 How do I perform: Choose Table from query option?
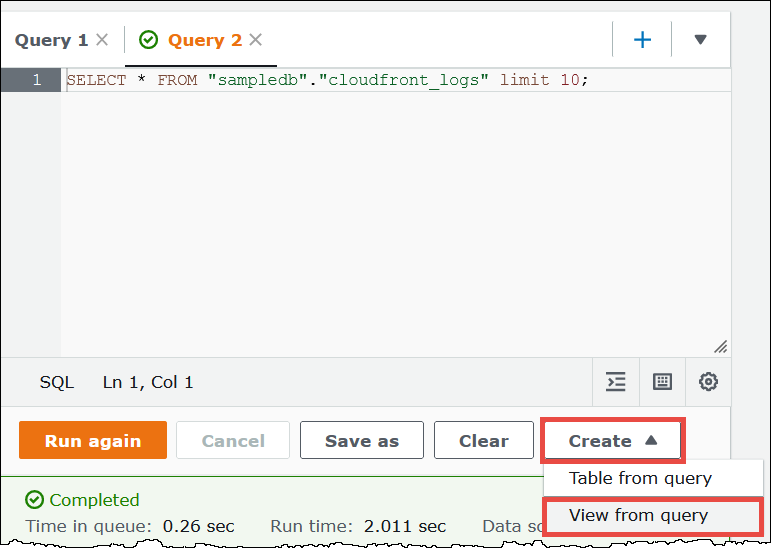click(640, 478)
